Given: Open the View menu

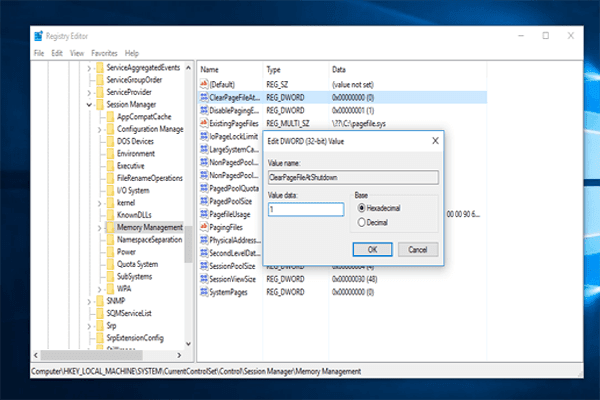Looking at the screenshot, I should [77, 53].
